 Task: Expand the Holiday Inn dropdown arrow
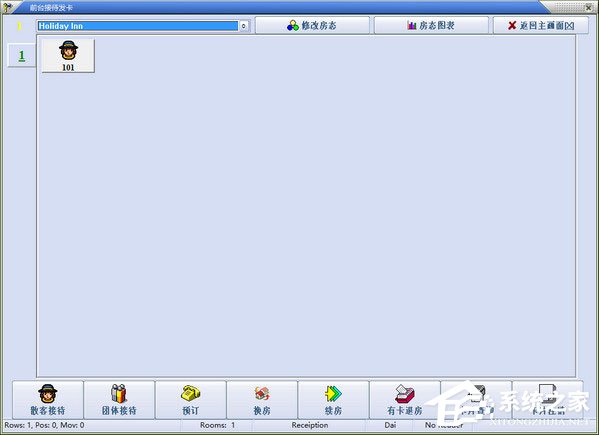coord(244,26)
